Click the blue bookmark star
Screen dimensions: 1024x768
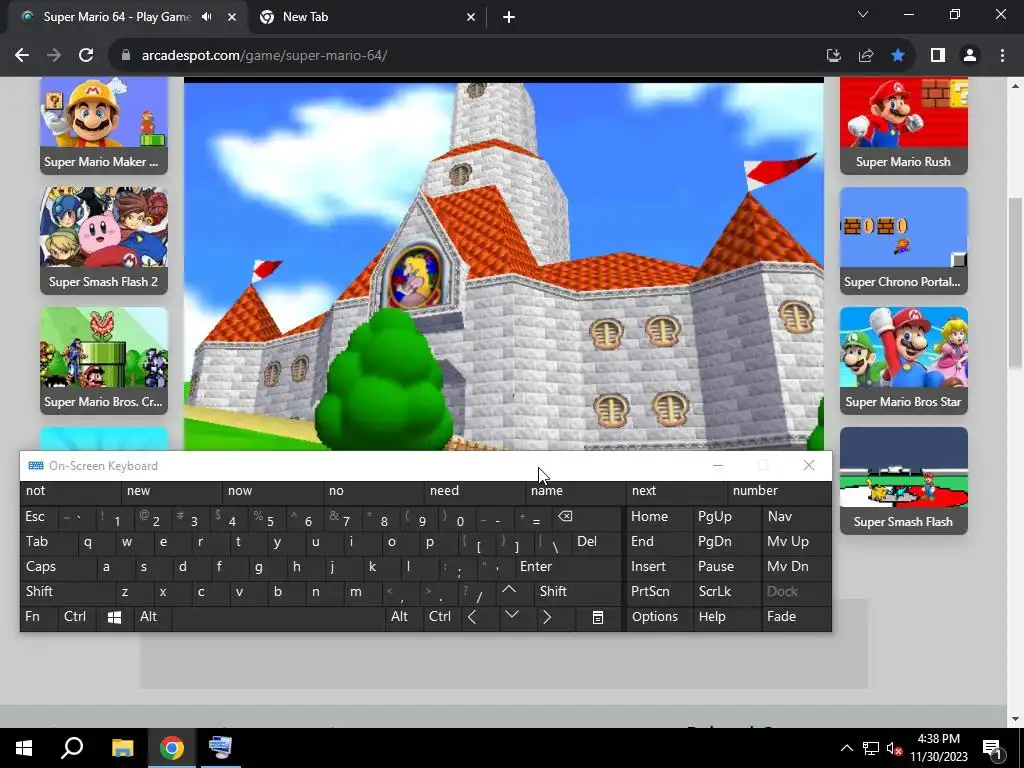tap(898, 56)
